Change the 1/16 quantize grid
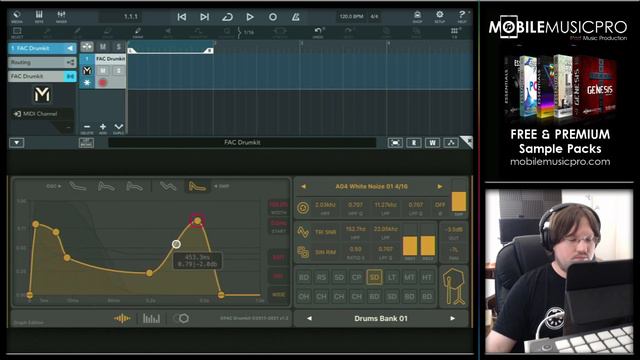The width and height of the screenshot is (640, 360). (x=248, y=32)
